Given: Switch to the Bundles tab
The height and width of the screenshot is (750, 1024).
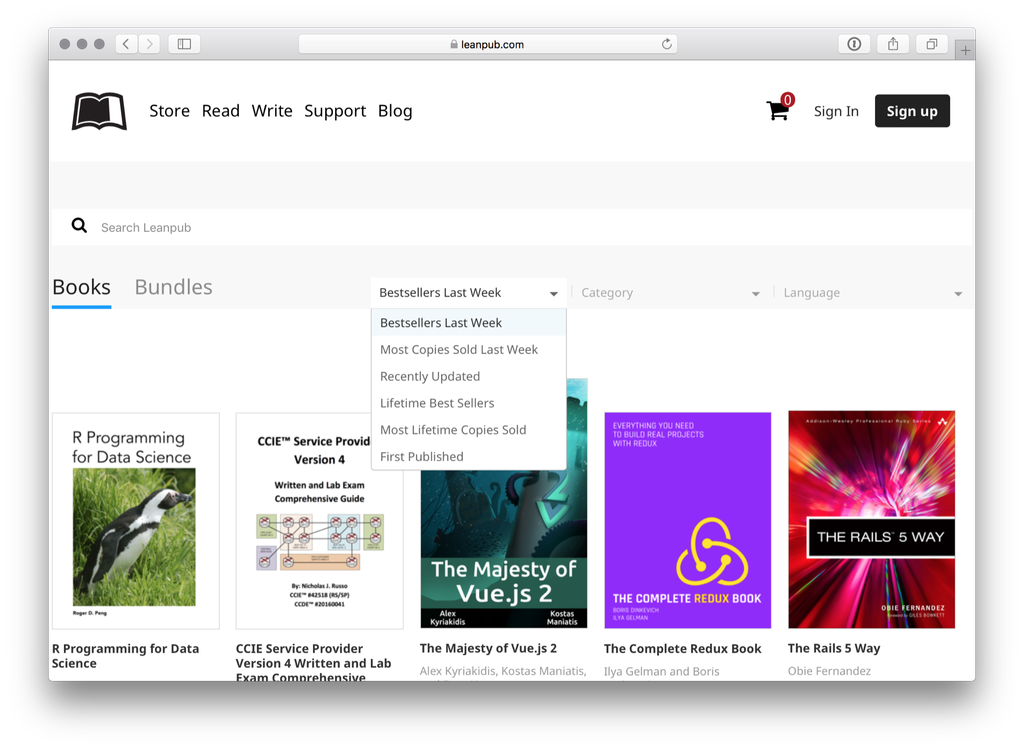Looking at the screenshot, I should click(173, 287).
